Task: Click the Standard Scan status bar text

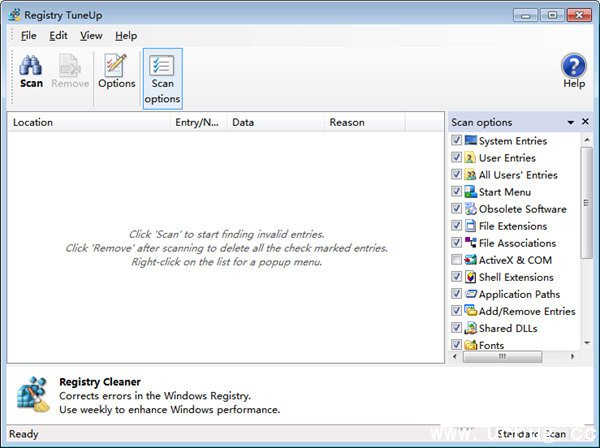Action: [x=532, y=434]
